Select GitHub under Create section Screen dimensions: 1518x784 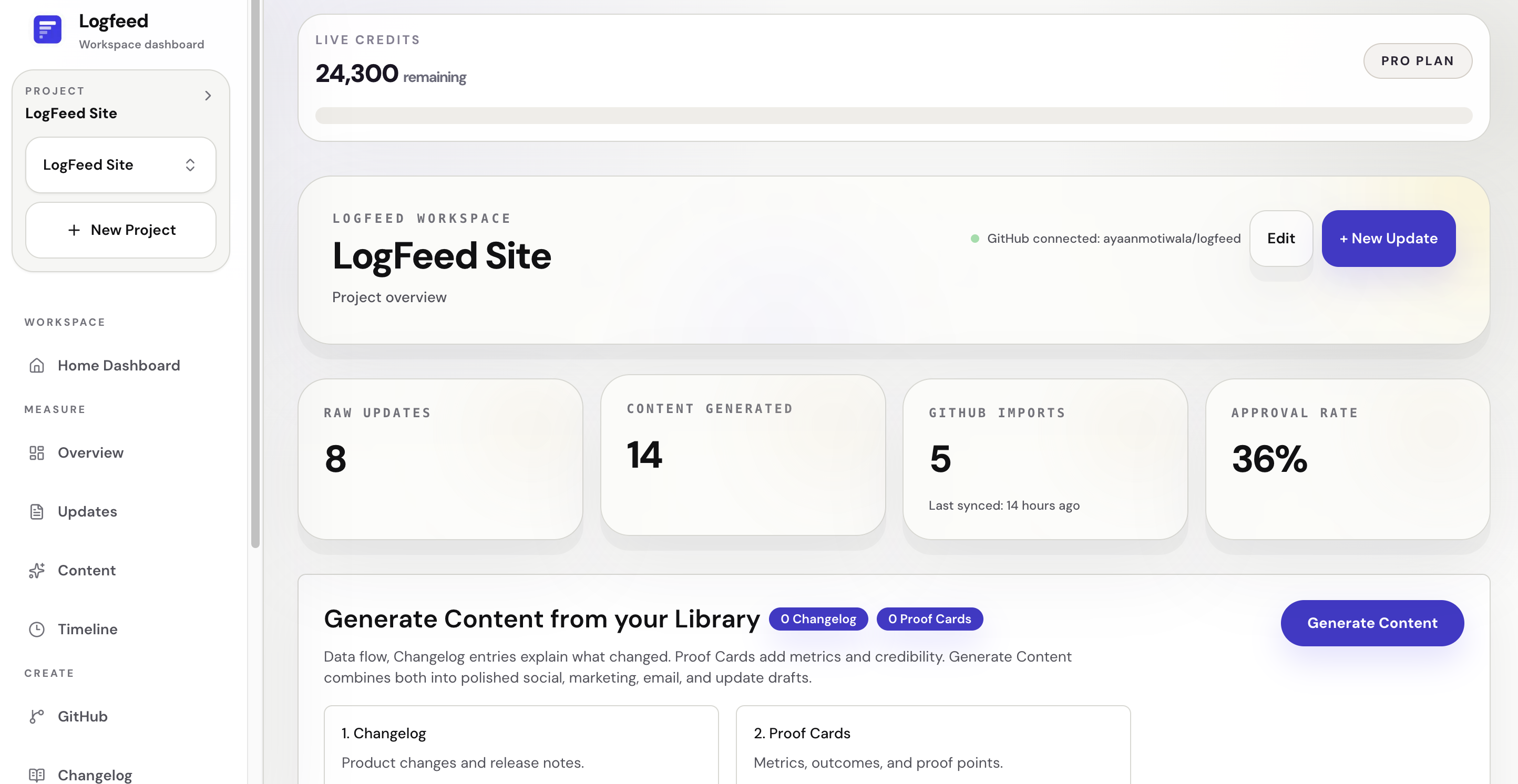[x=83, y=717]
